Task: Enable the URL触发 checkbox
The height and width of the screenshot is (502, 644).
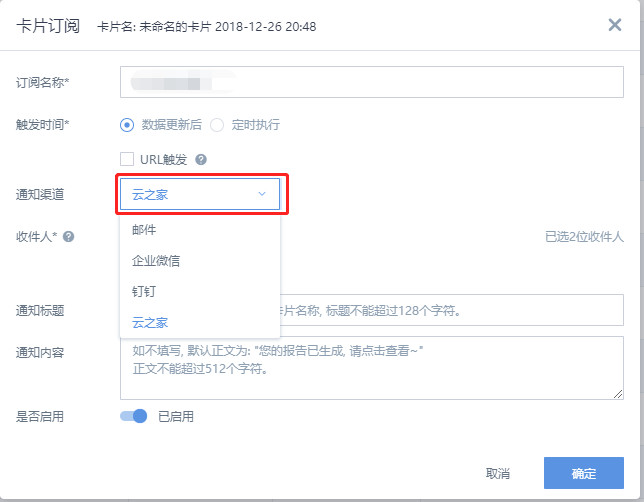Action: tap(127, 159)
